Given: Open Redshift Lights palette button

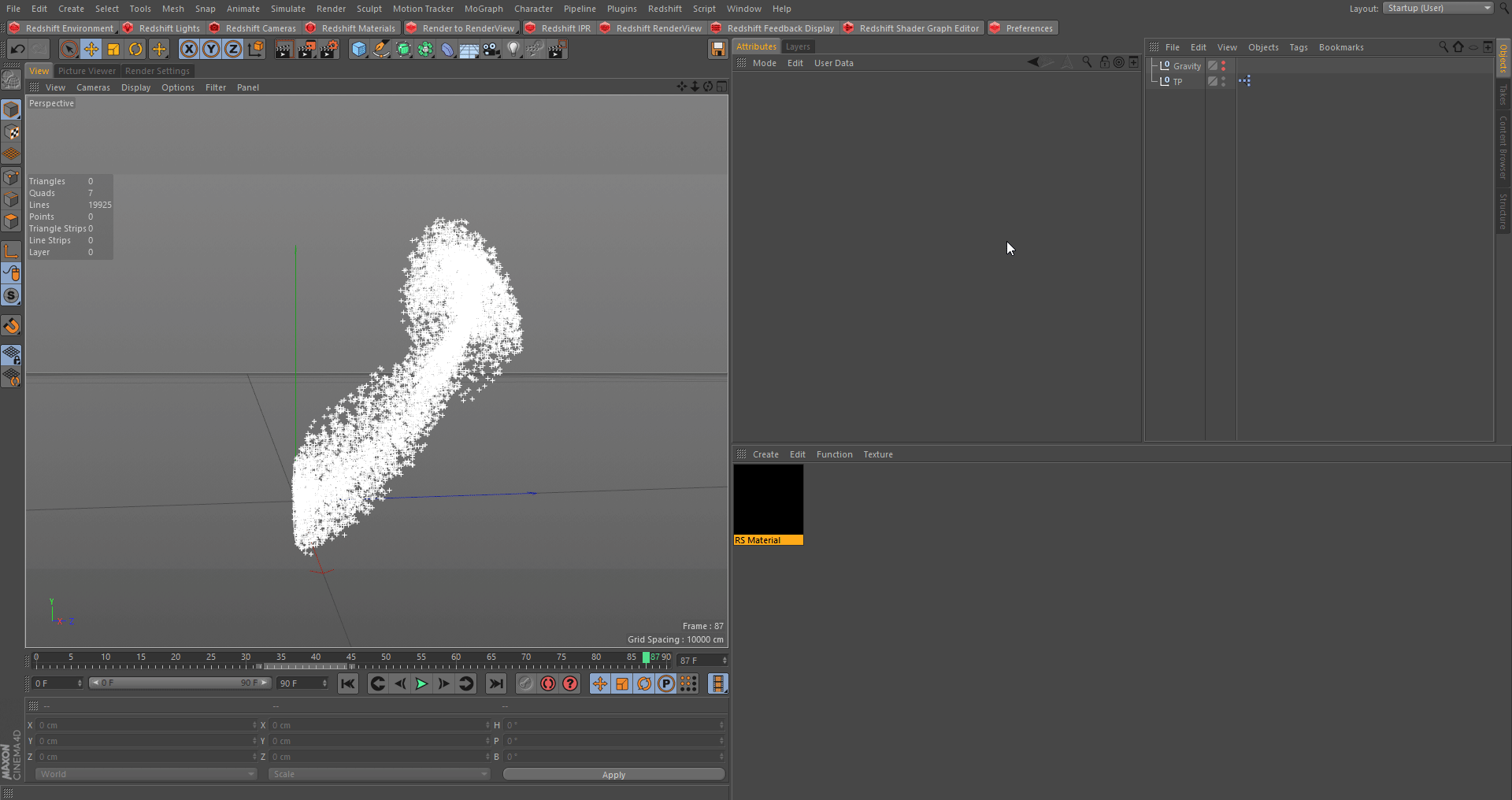Looking at the screenshot, I should (x=161, y=28).
